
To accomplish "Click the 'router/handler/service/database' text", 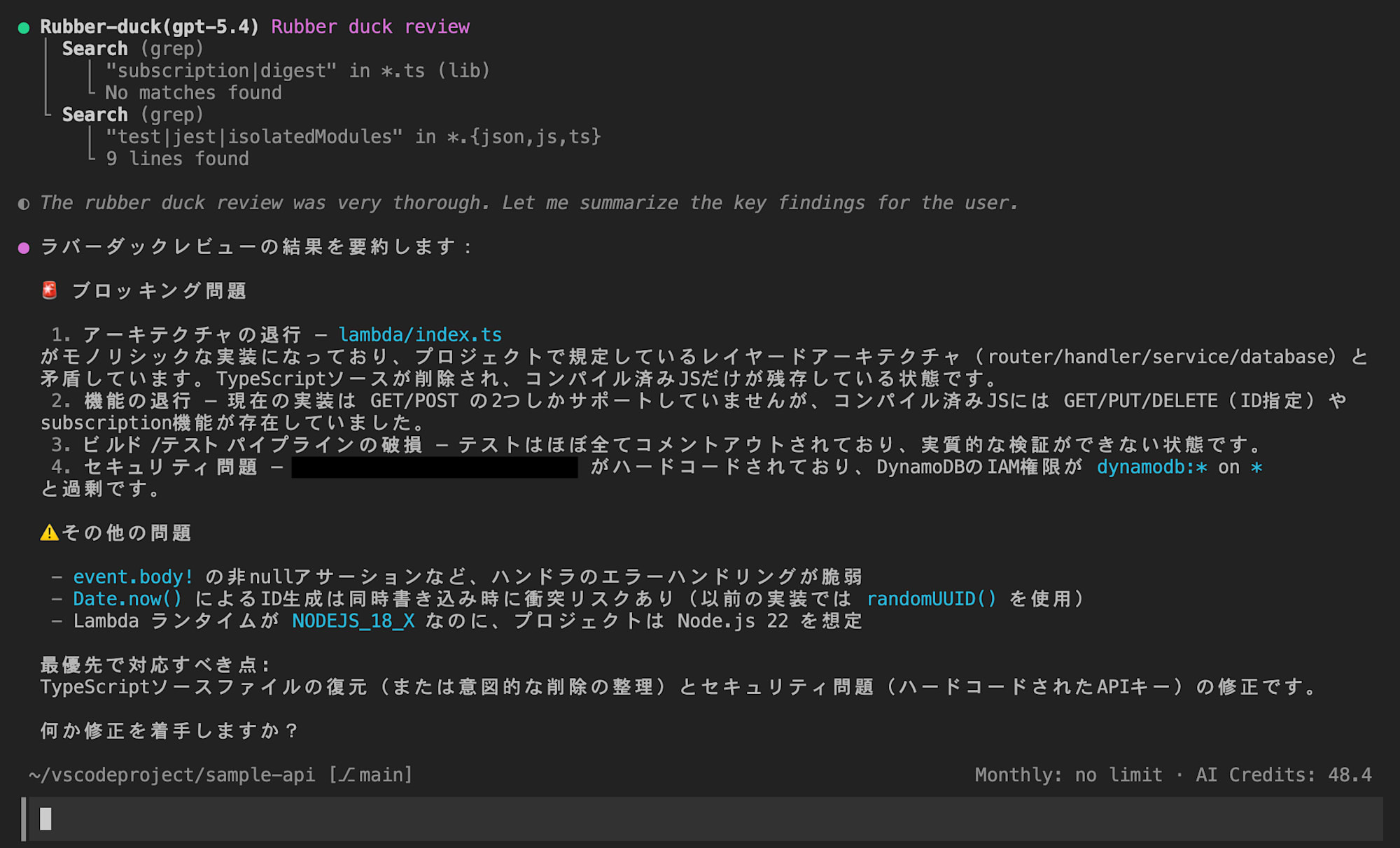I will [x=1158, y=357].
